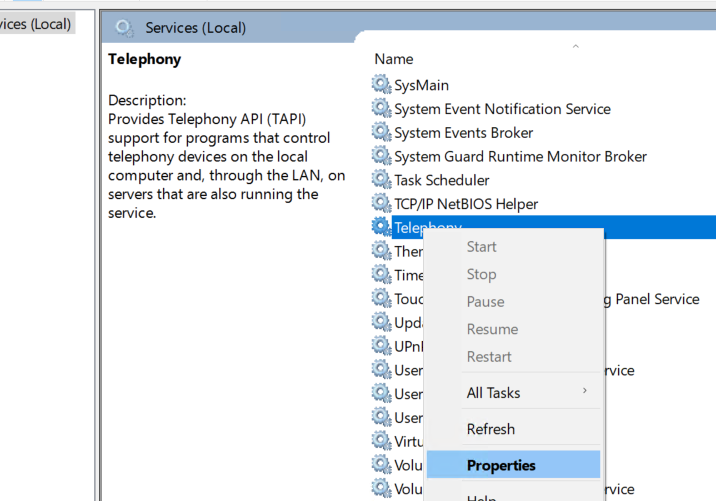Click the All Tasks submenu arrow
This screenshot has width=716, height=501.
tap(585, 391)
